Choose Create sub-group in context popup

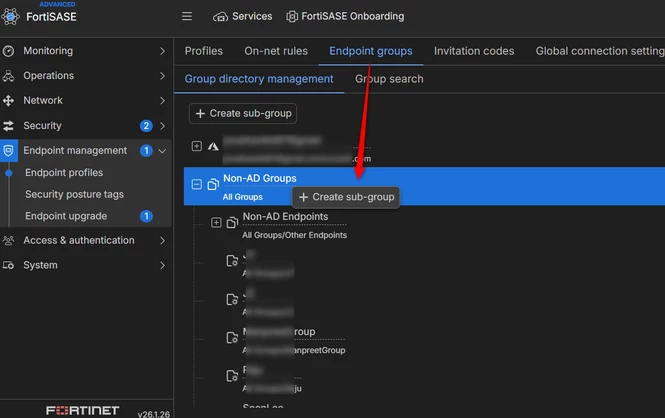346,198
